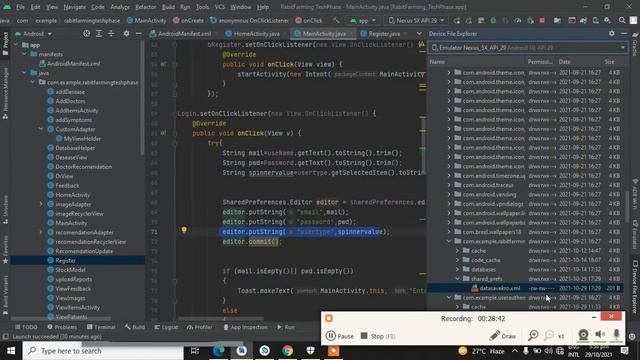Collapse the CustomAdapter class node
This screenshot has height=360, width=640.
[x=41, y=129]
